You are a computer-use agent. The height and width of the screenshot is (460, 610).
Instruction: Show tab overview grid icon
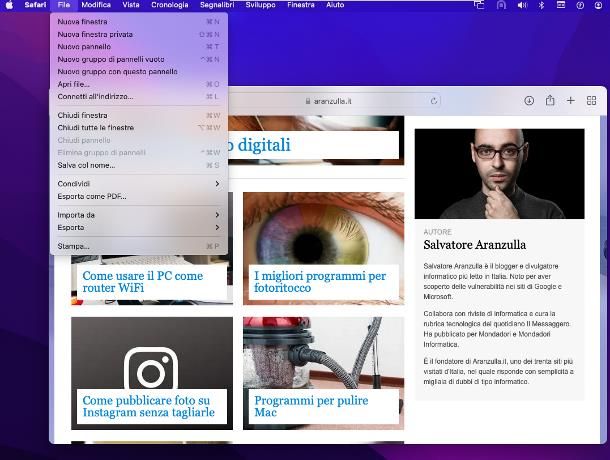pyautogui.click(x=591, y=101)
